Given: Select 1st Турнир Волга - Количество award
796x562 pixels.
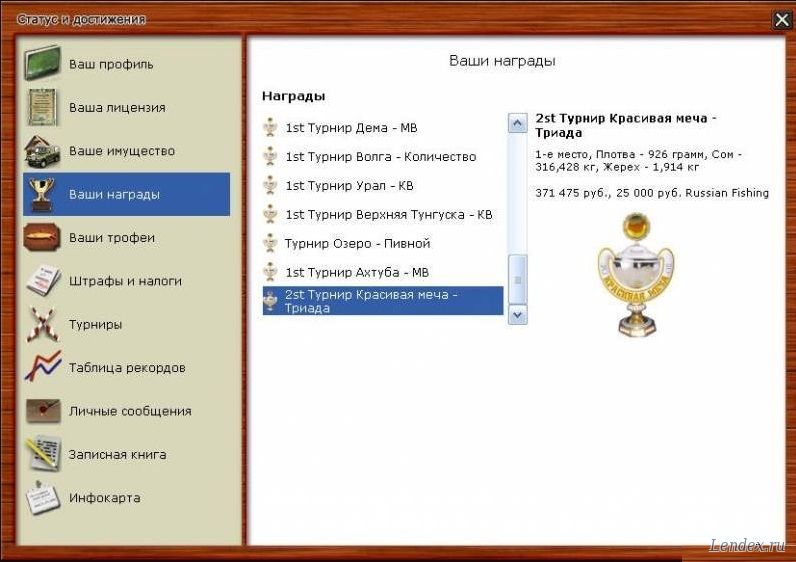Looking at the screenshot, I should coord(380,157).
